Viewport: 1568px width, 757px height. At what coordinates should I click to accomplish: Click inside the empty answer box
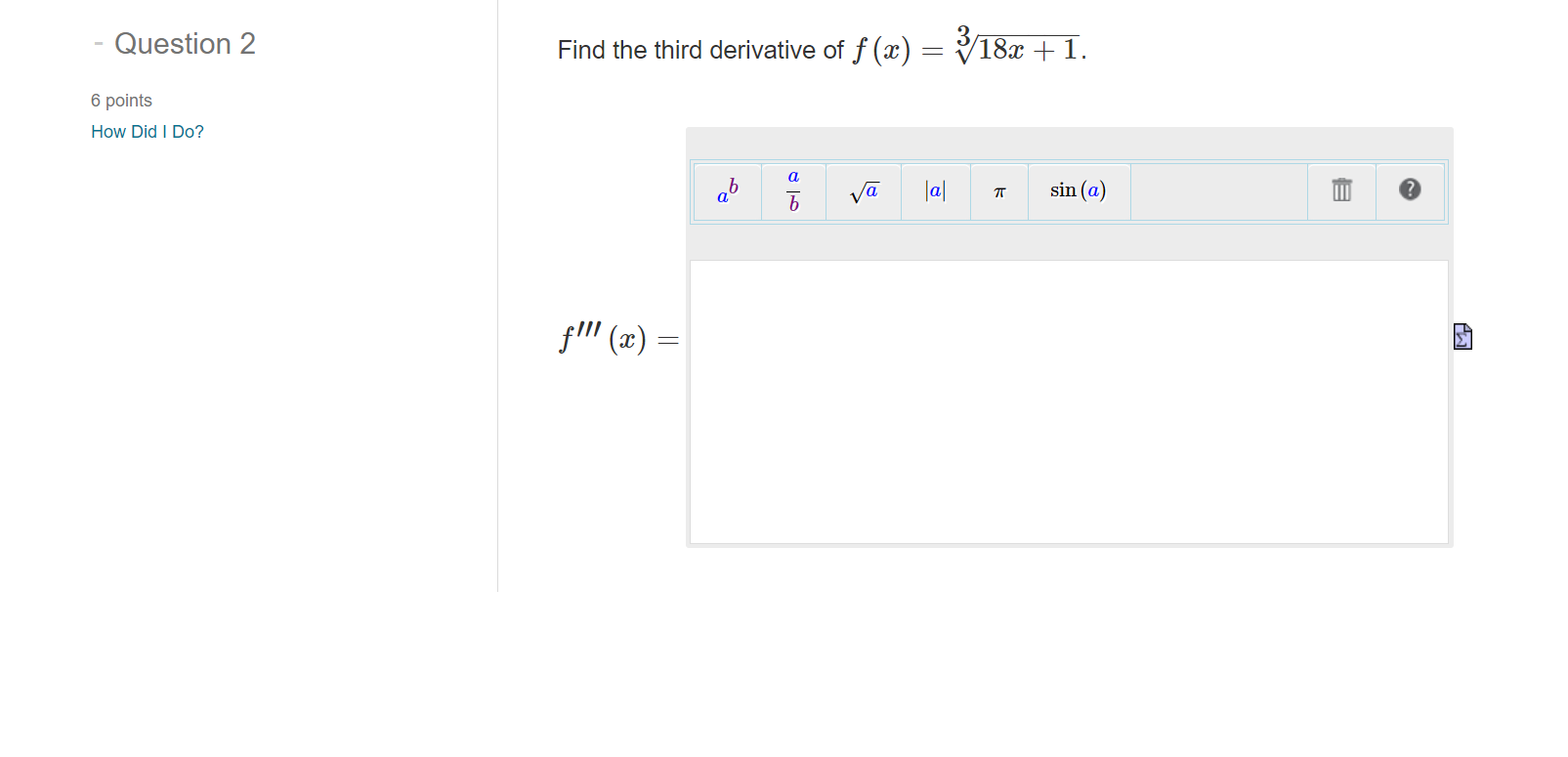tap(1069, 400)
